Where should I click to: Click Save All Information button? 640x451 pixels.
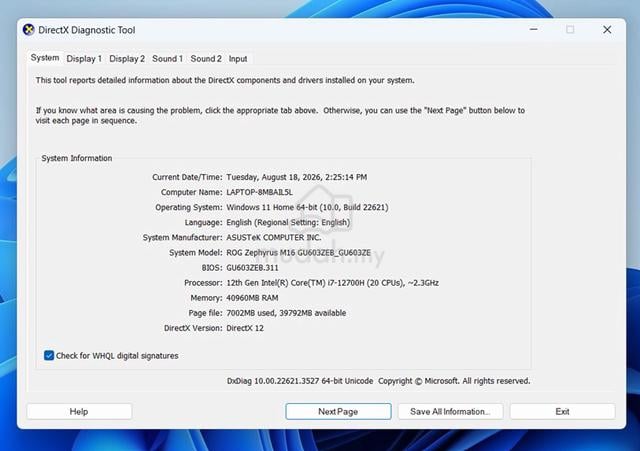[451, 411]
